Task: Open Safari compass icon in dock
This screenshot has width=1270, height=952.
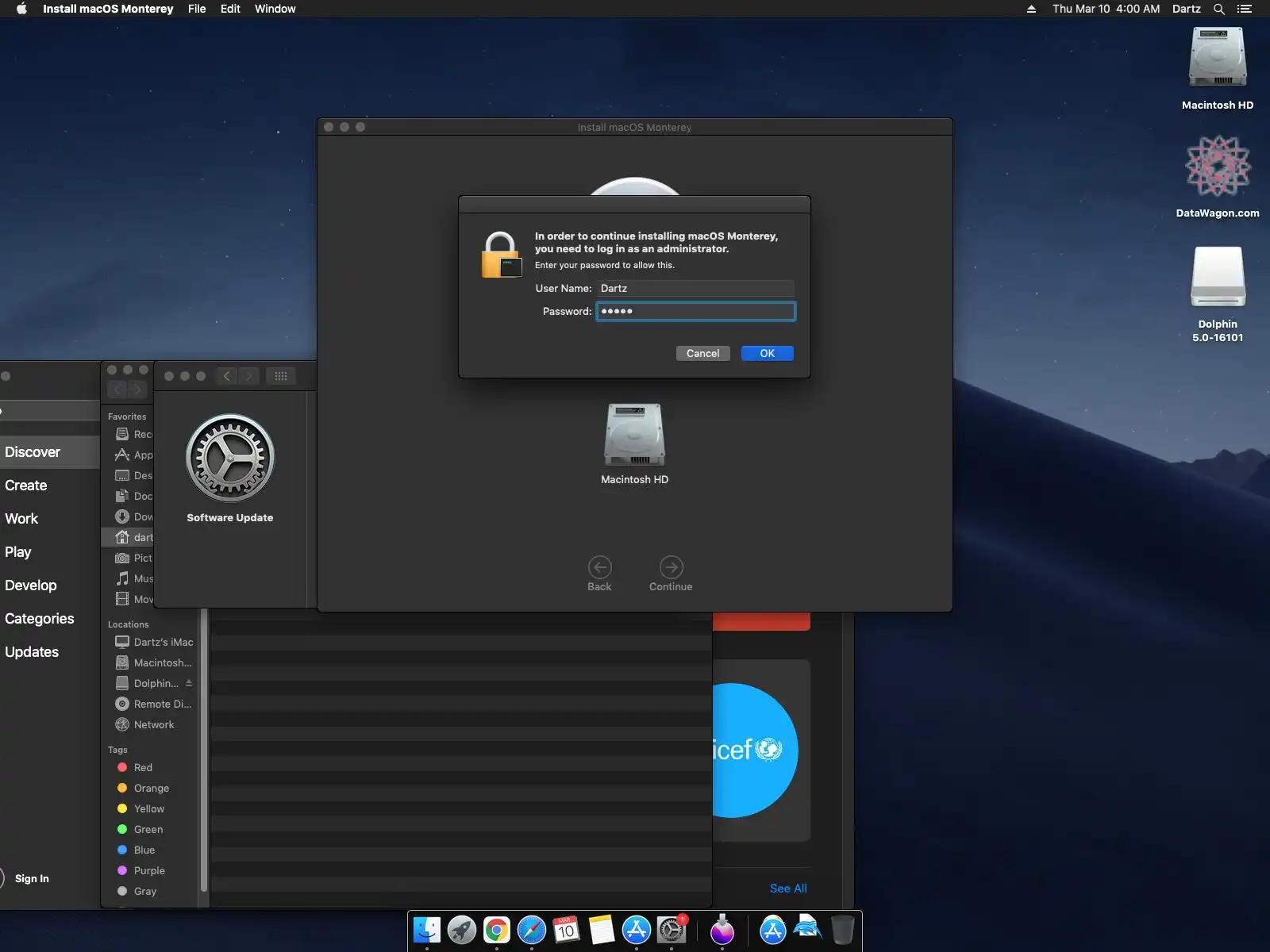Action: pos(532,930)
